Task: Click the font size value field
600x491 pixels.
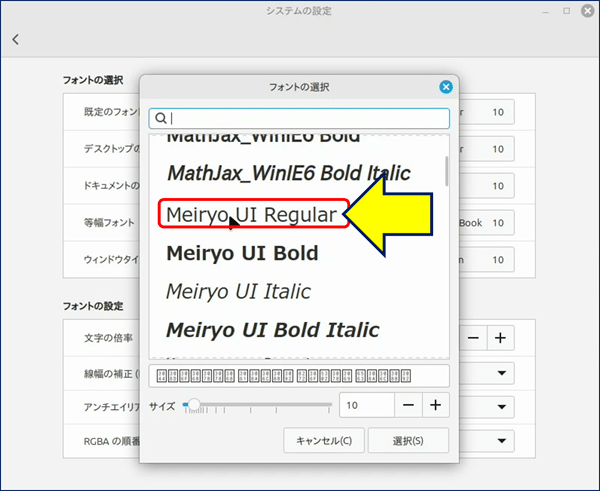Action: click(x=367, y=405)
